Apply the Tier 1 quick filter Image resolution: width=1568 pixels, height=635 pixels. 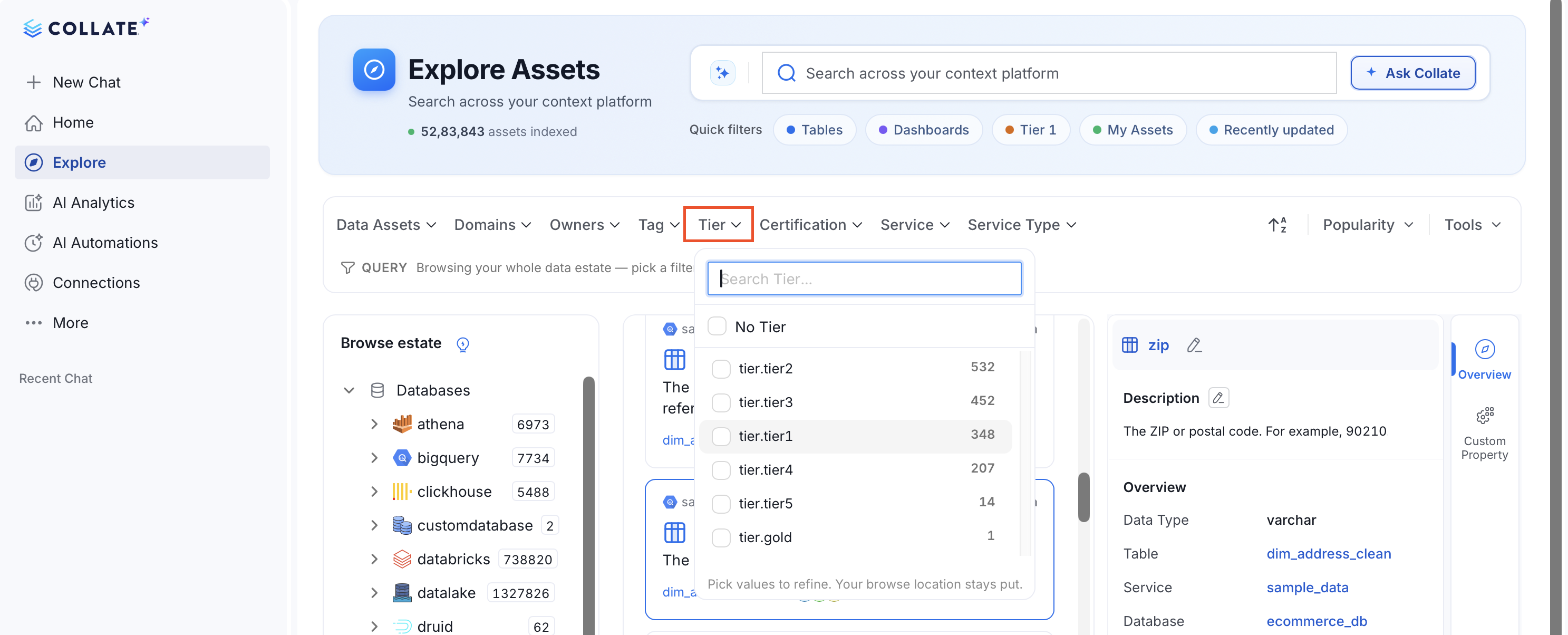click(1031, 130)
